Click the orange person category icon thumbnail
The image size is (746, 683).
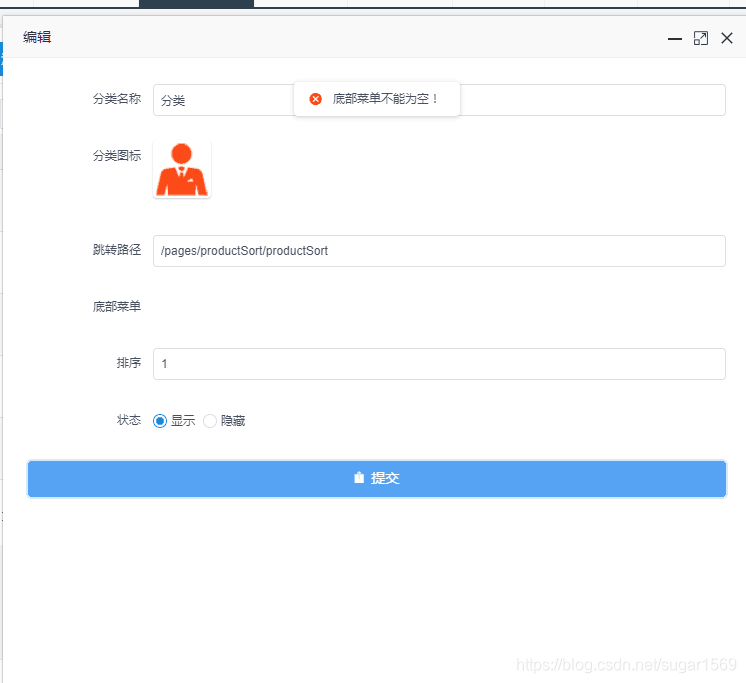coord(182,169)
